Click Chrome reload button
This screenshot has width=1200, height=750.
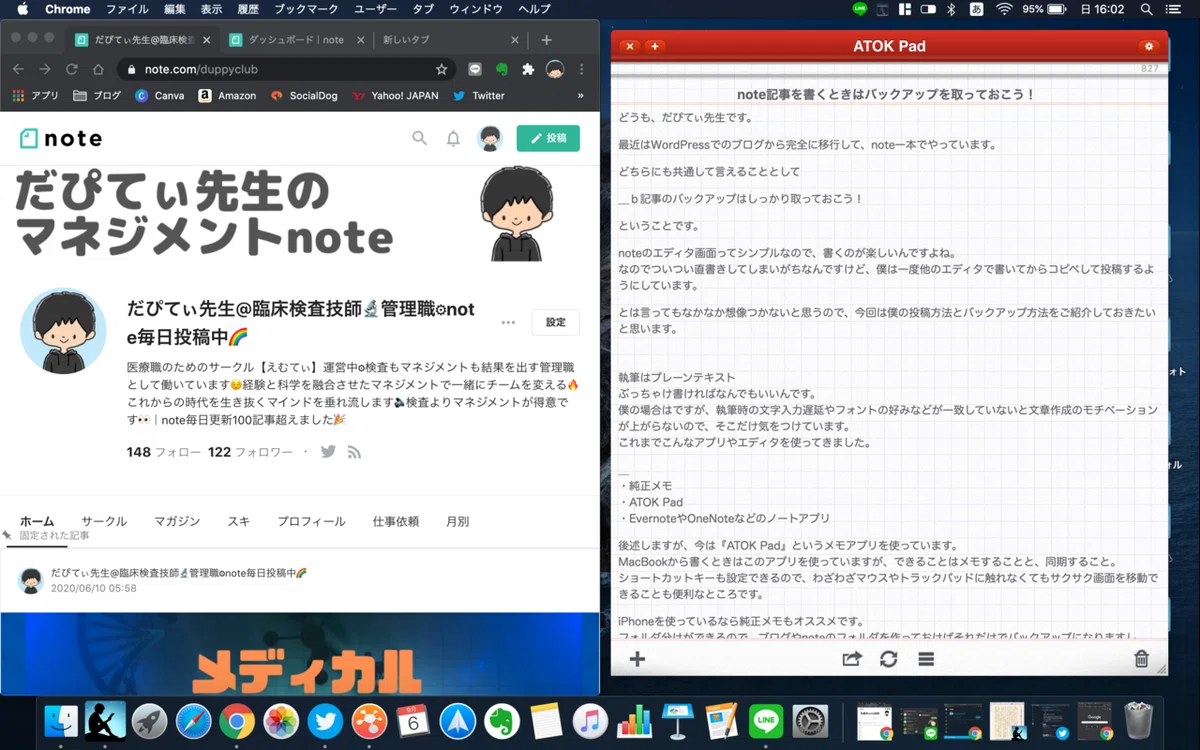(71, 70)
